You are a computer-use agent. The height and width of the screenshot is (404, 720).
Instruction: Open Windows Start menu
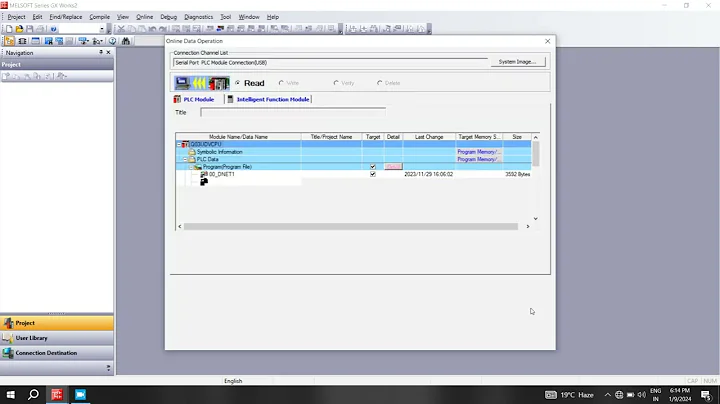click(x=11, y=395)
